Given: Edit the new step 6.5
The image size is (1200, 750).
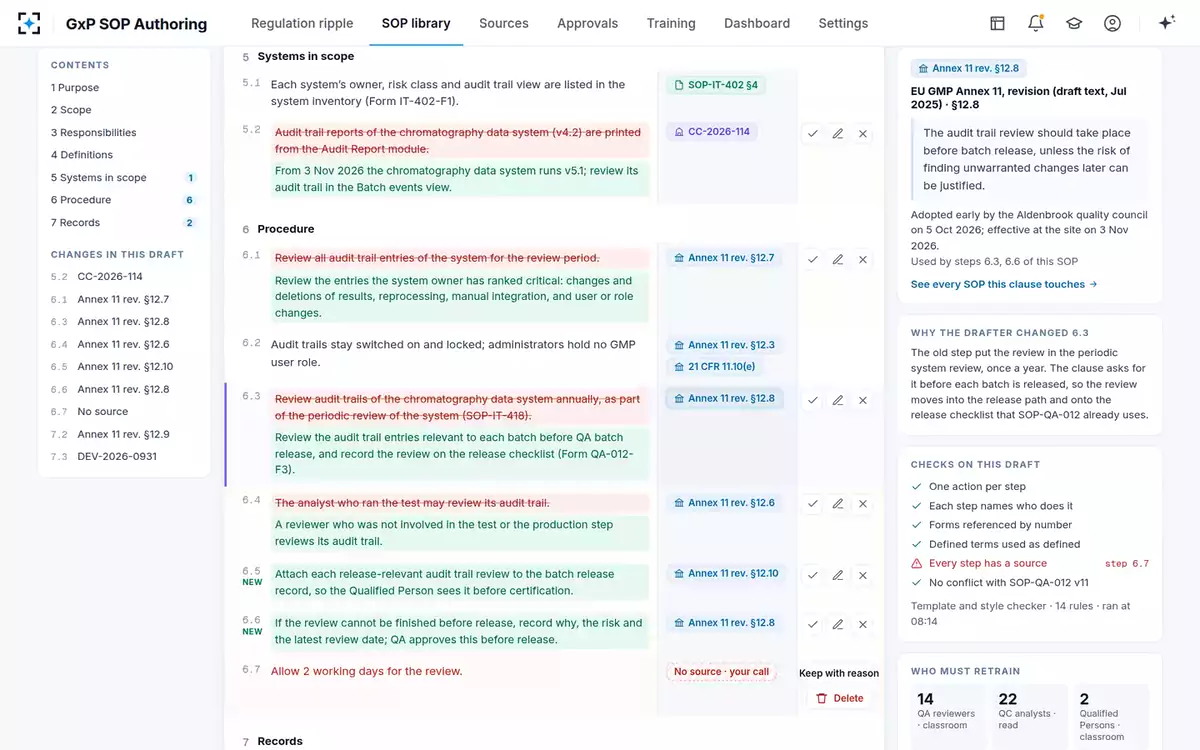Looking at the screenshot, I should [838, 575].
